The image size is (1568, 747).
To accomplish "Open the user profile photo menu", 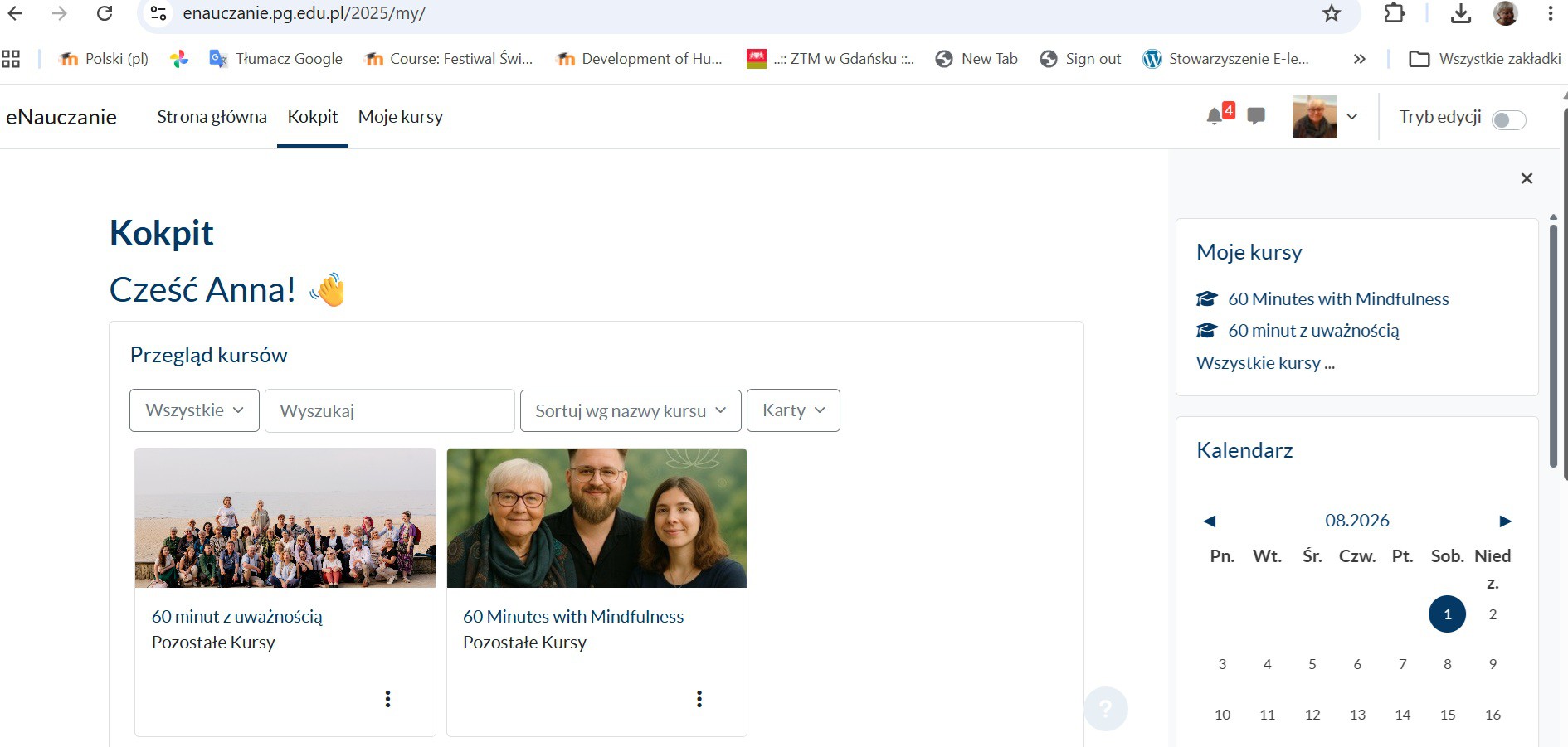I will [x=1314, y=117].
